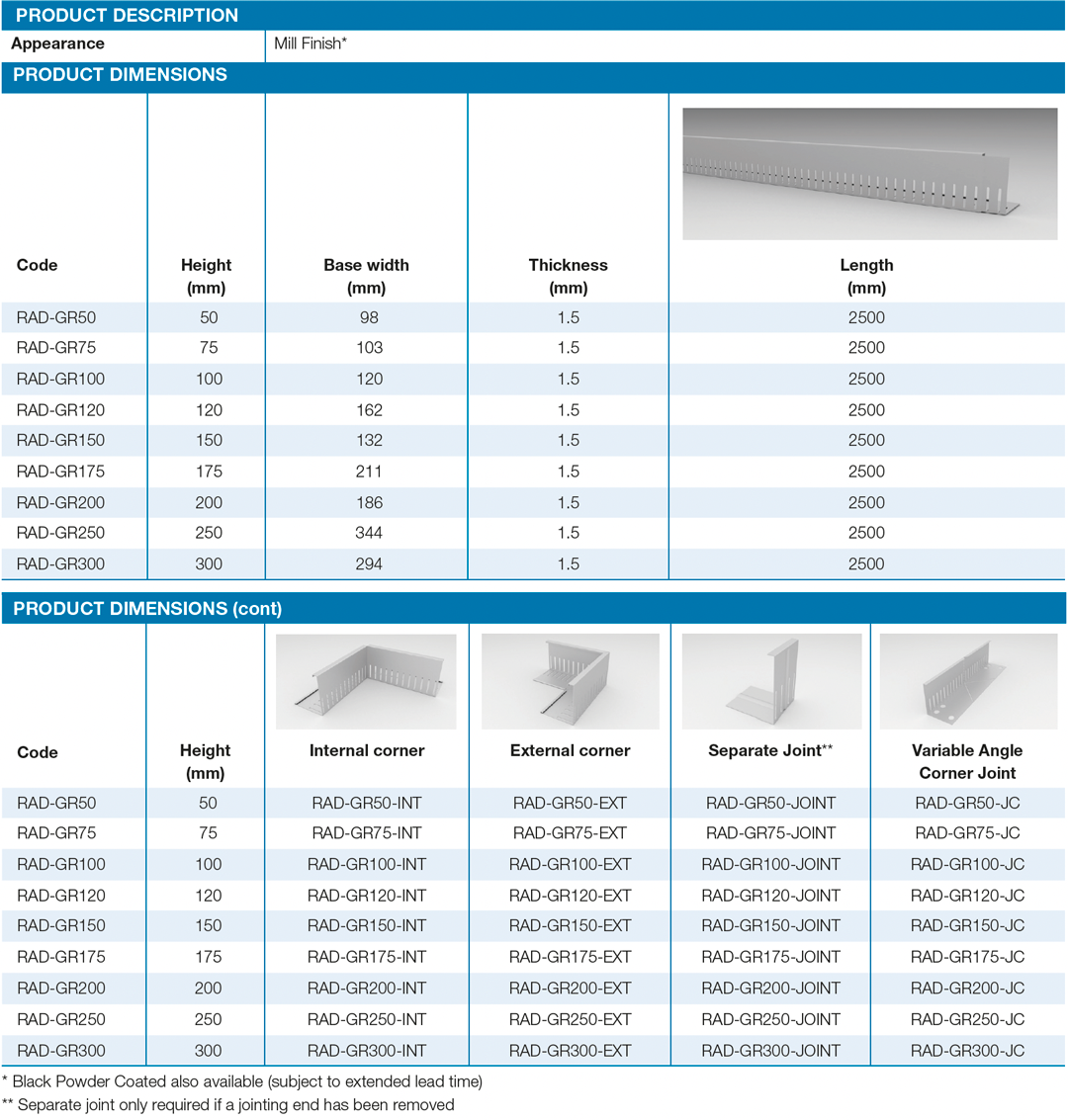Viewport: 1068px width, 1120px height.
Task: Click the Separate Joint product image
Action: (771, 682)
